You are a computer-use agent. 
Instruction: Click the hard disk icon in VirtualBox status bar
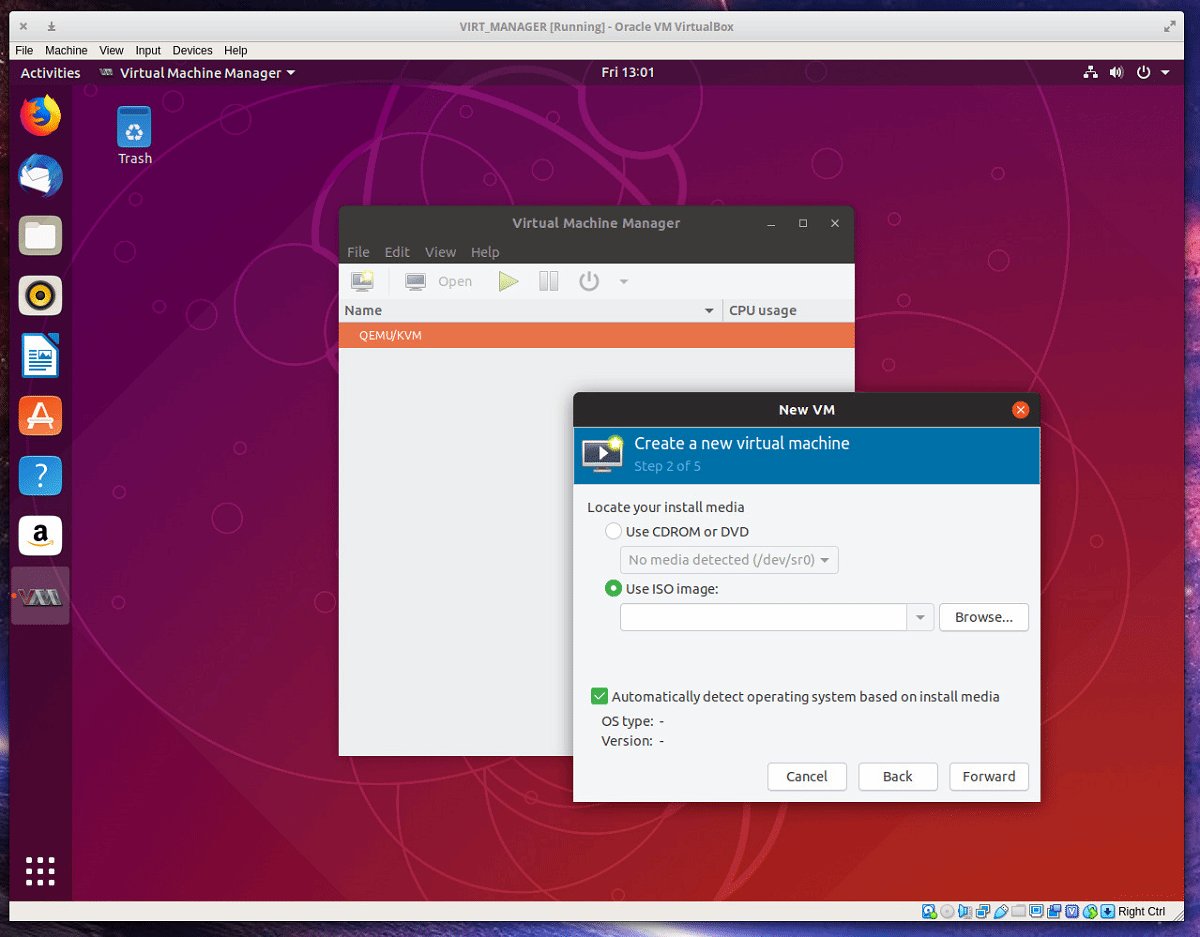click(x=929, y=911)
